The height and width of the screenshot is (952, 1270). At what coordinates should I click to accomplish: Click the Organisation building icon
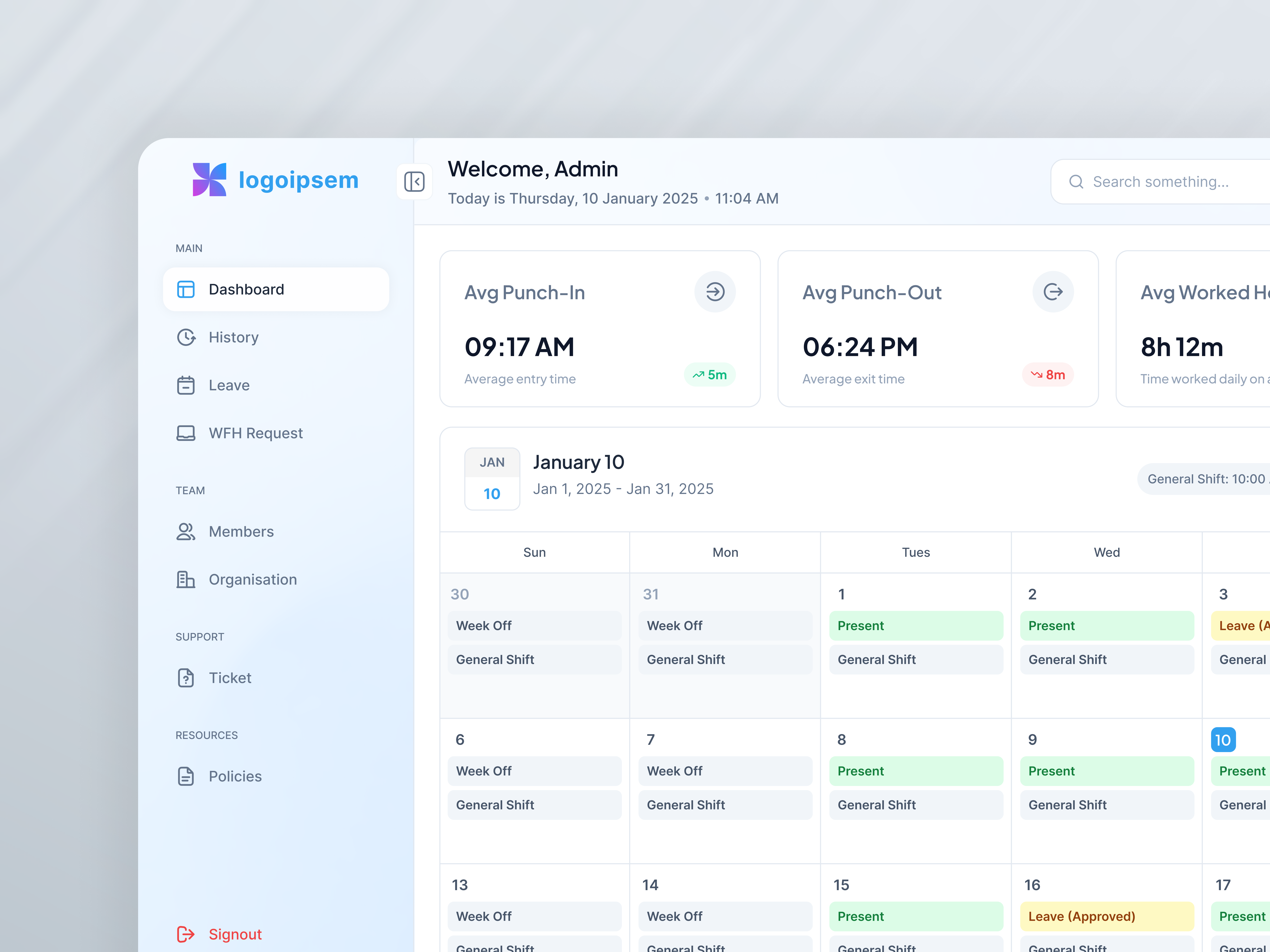(x=186, y=580)
